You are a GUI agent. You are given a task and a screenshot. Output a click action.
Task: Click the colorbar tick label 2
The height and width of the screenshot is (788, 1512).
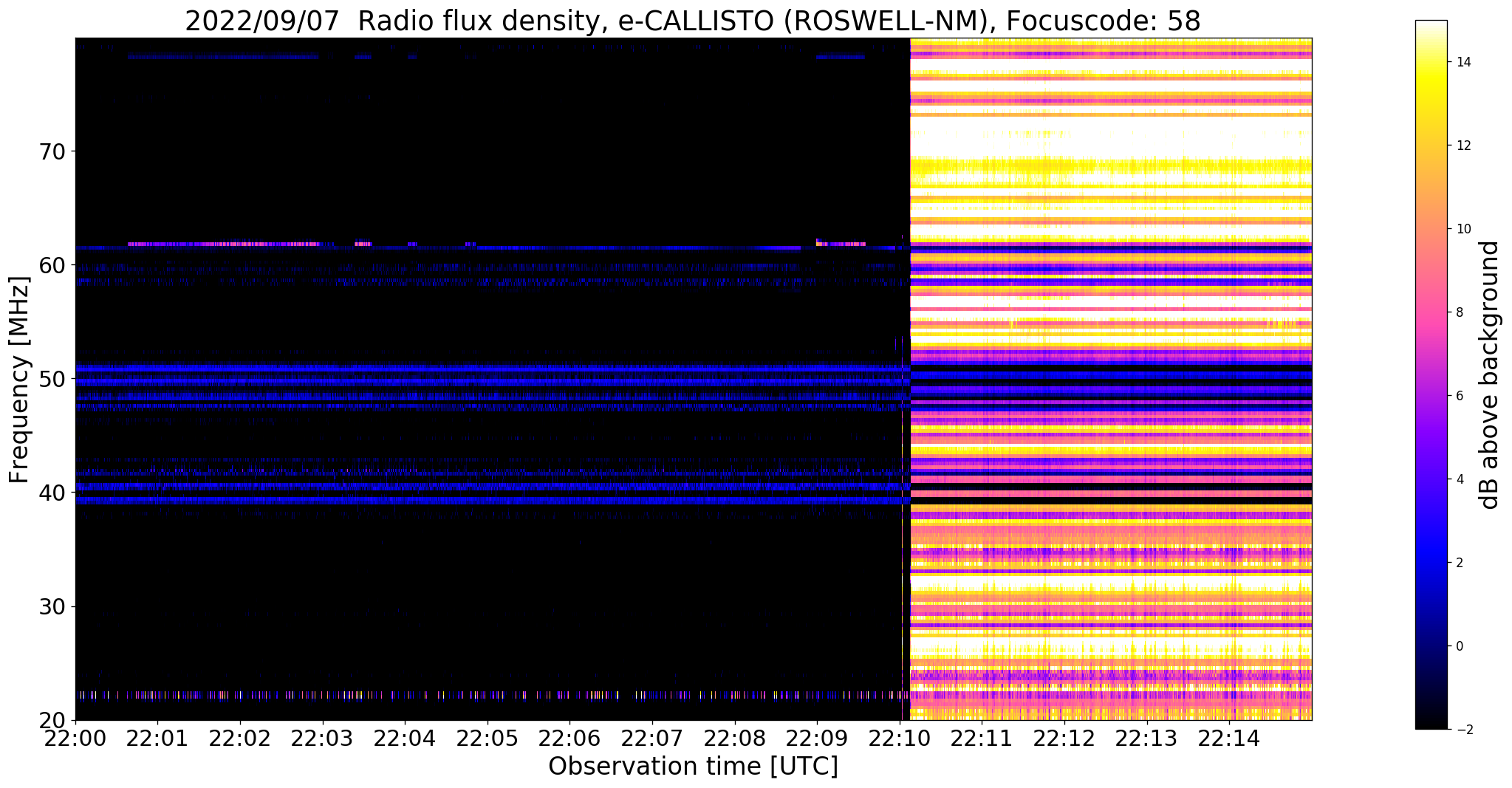pyautogui.click(x=1458, y=563)
